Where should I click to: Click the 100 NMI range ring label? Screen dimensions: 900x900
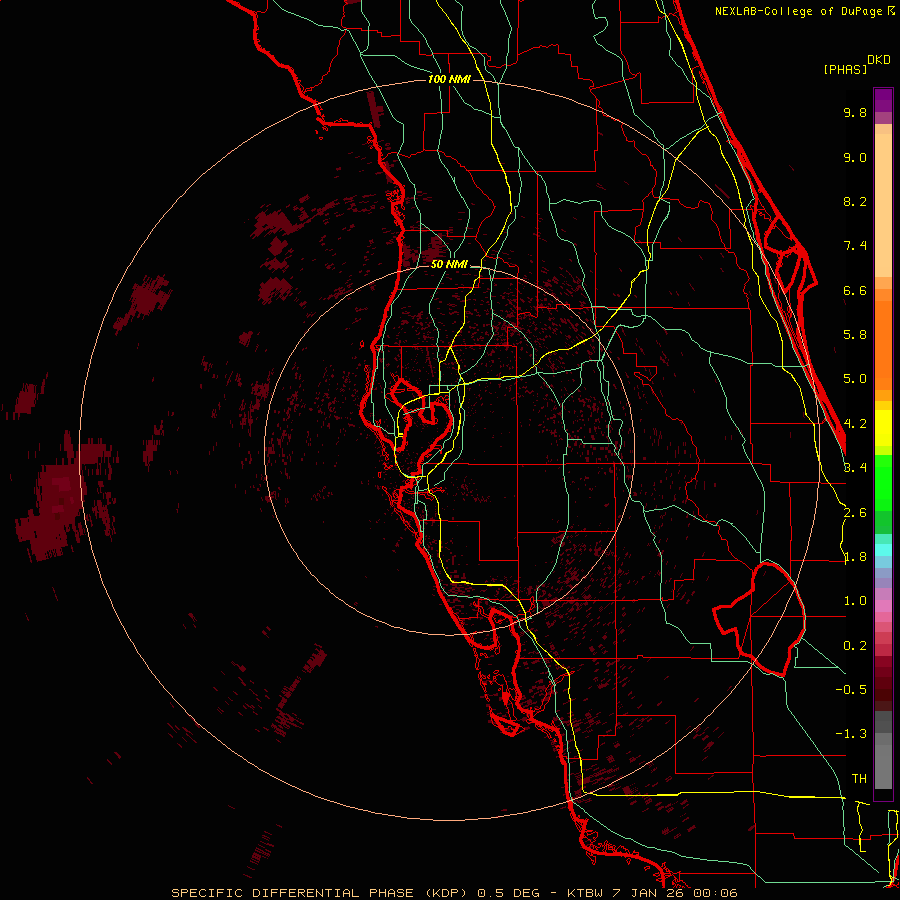click(x=449, y=79)
